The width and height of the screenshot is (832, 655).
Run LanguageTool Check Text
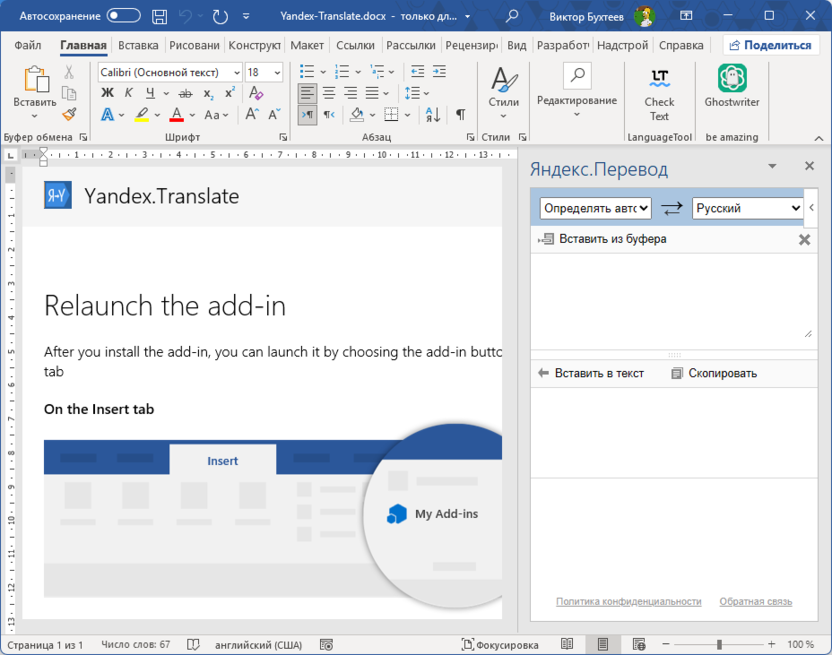click(659, 88)
